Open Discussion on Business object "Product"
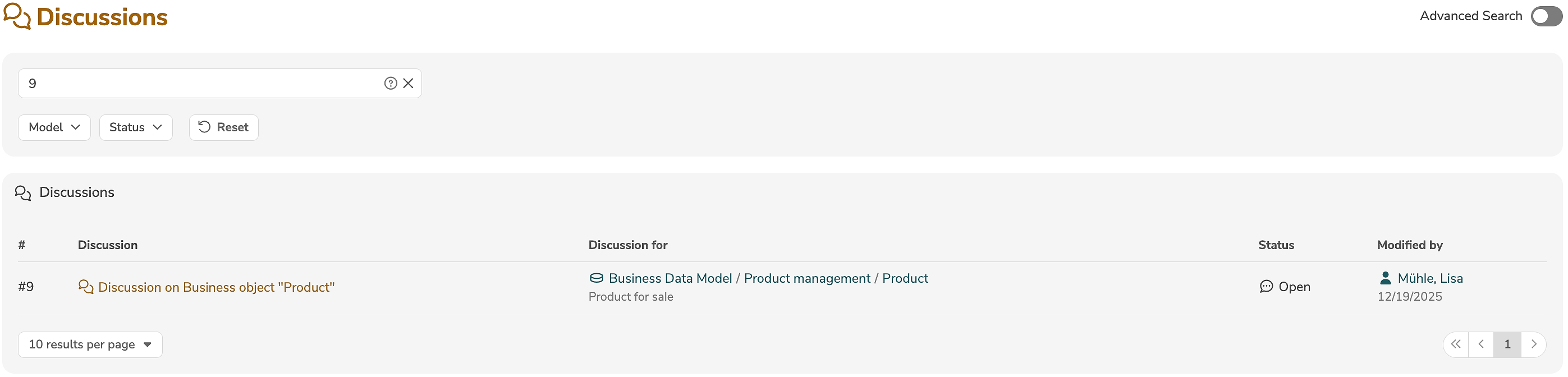This screenshot has width=1568, height=377. pyautogui.click(x=216, y=287)
